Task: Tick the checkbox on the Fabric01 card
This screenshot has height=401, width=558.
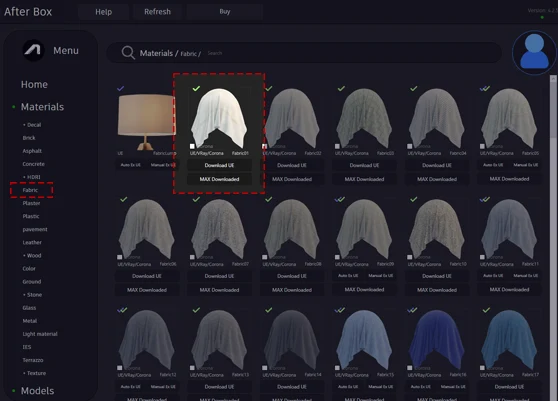Action: (192, 146)
